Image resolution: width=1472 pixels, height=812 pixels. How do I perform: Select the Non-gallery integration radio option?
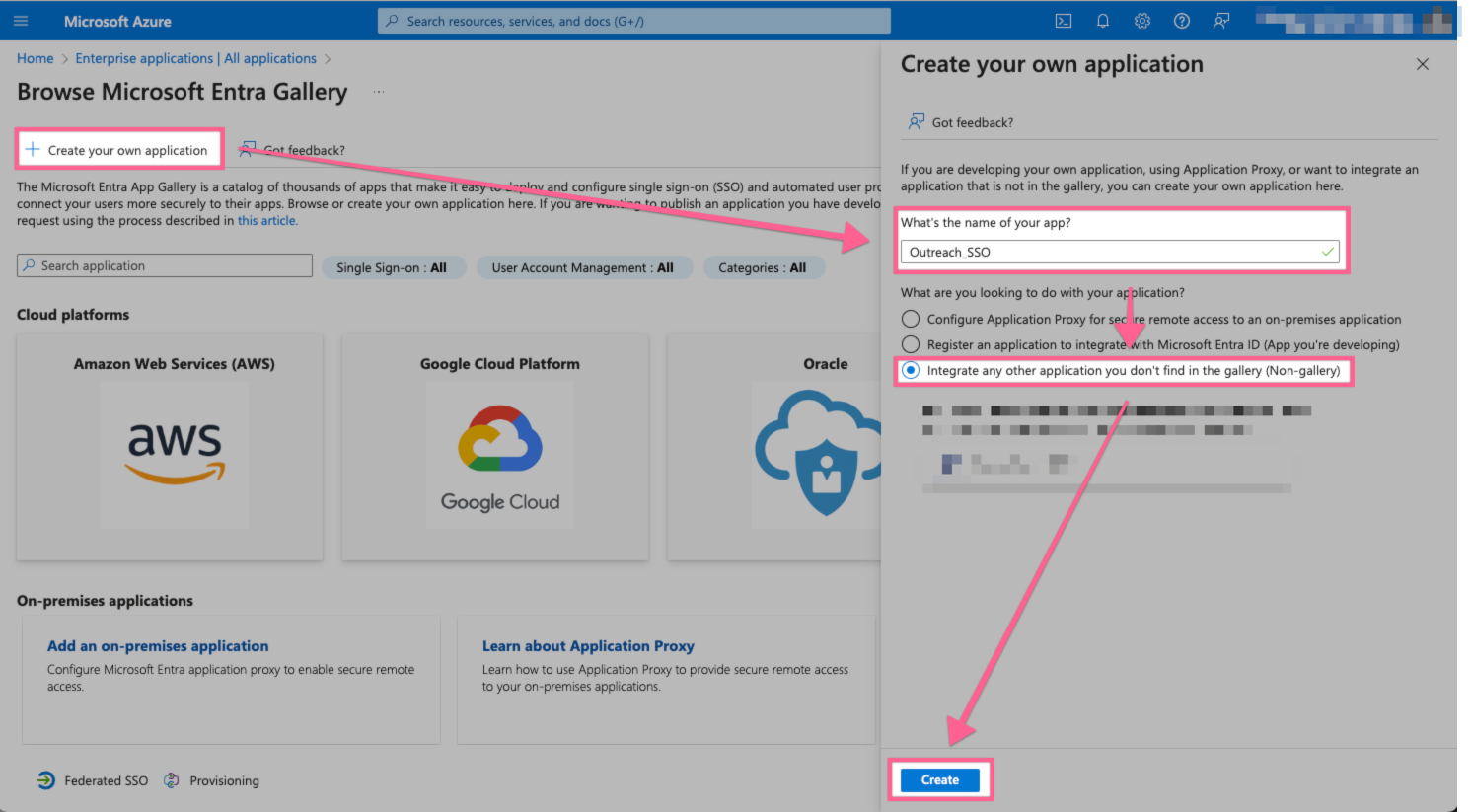tap(911, 370)
